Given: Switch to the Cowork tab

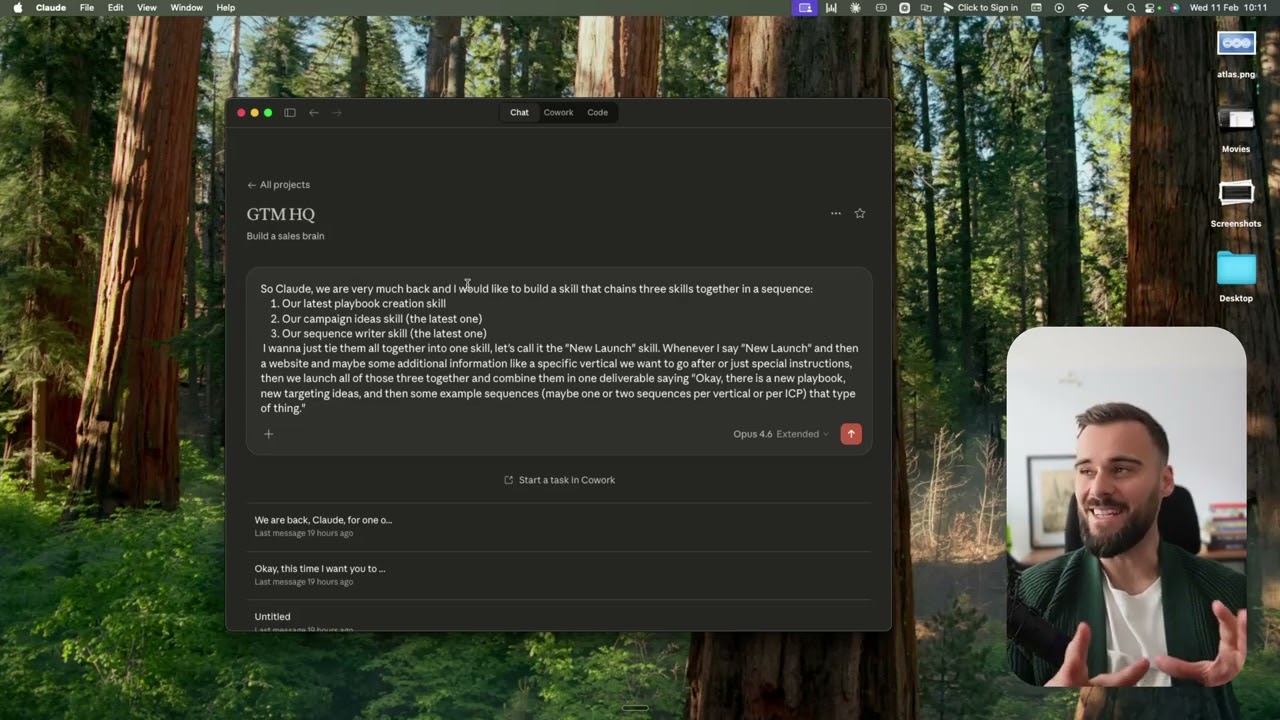Looking at the screenshot, I should [558, 113].
